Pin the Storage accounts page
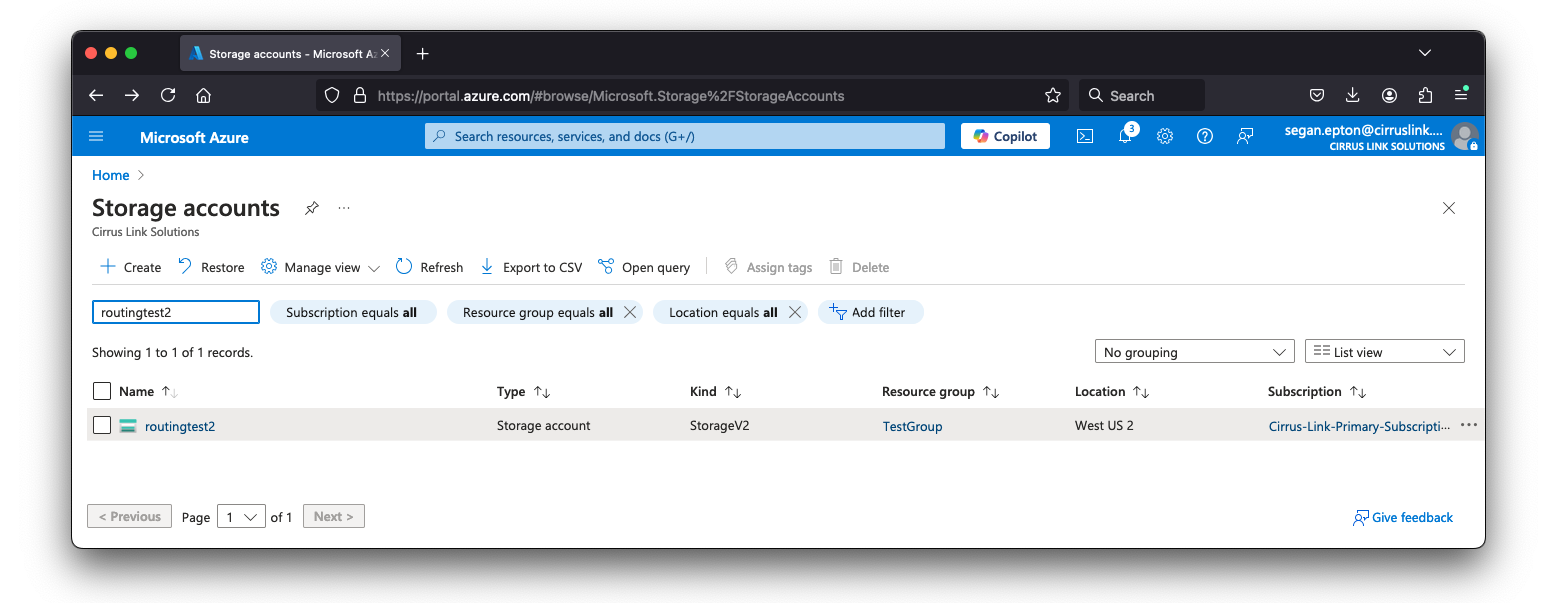 [x=312, y=208]
